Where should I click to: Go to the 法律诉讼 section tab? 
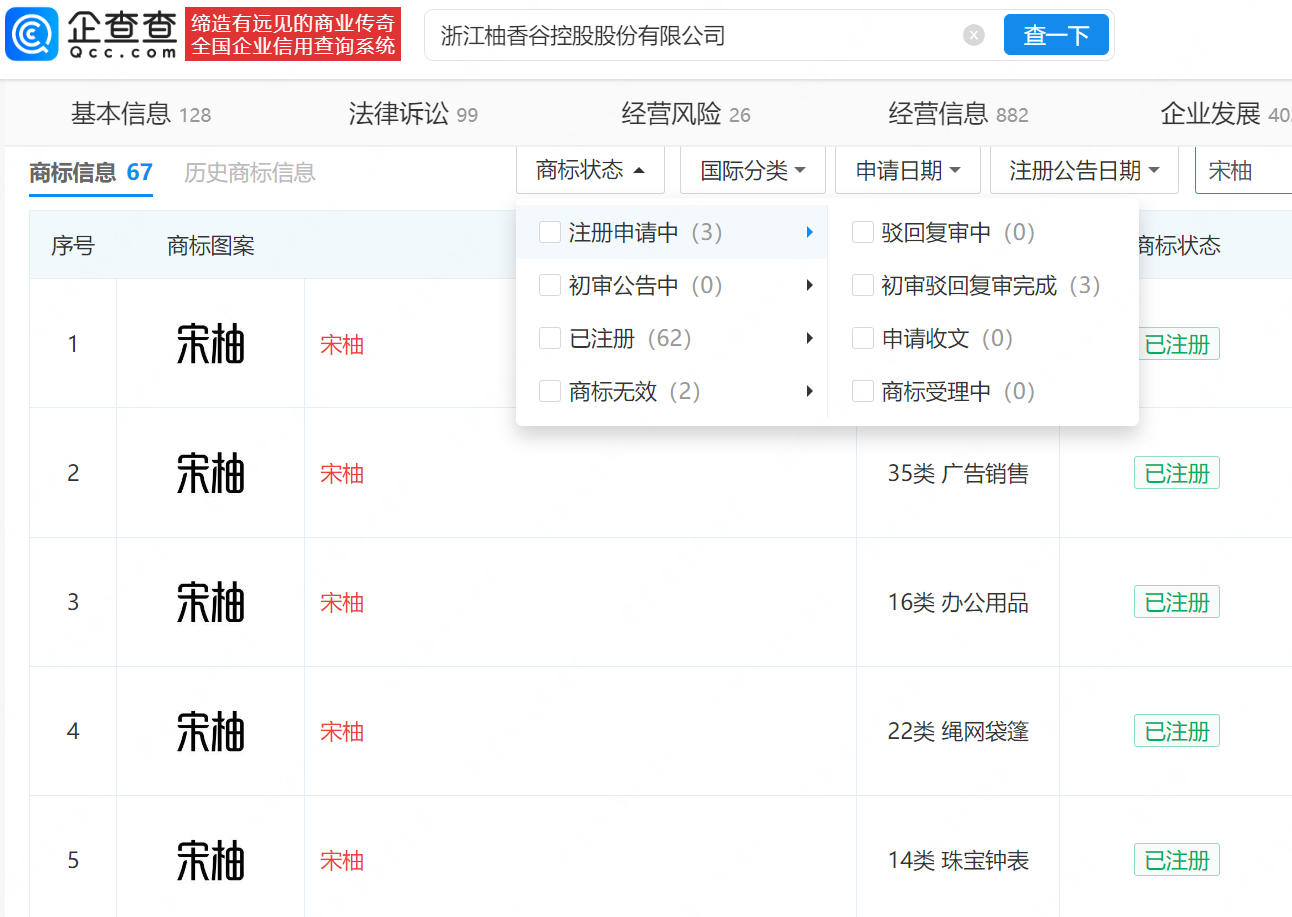point(412,114)
